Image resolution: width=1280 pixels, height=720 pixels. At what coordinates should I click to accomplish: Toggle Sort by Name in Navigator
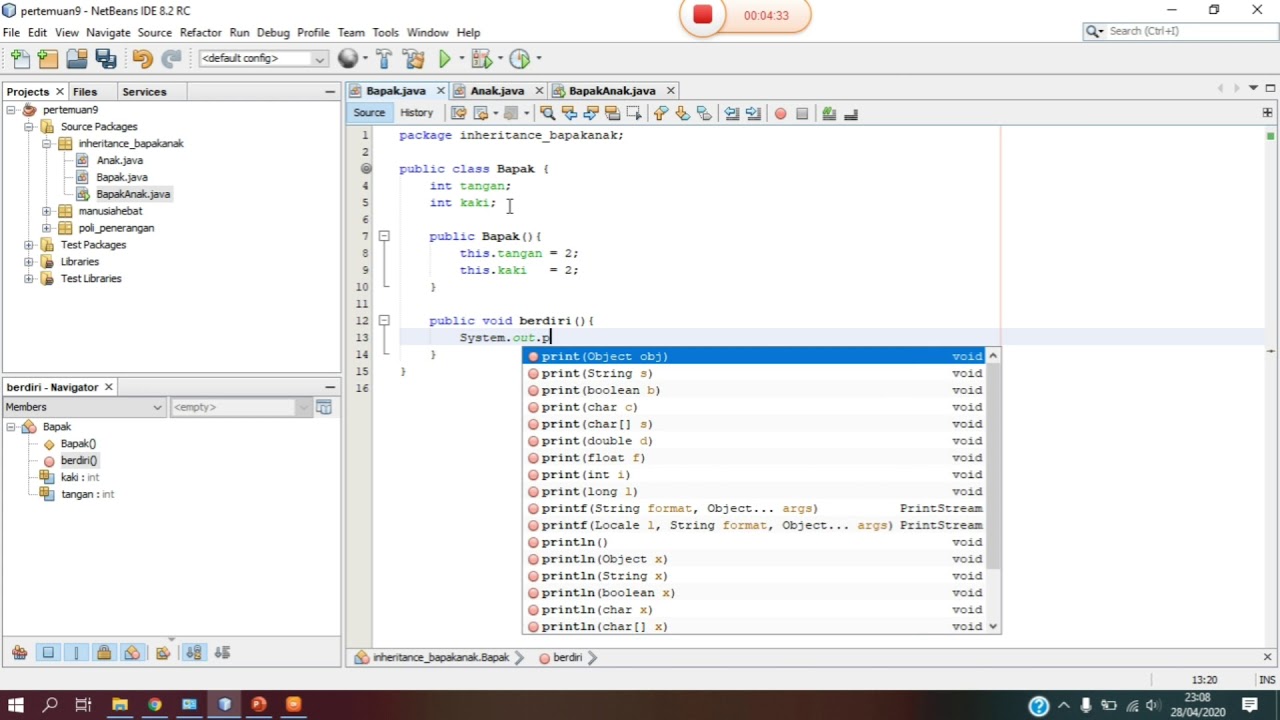194,653
